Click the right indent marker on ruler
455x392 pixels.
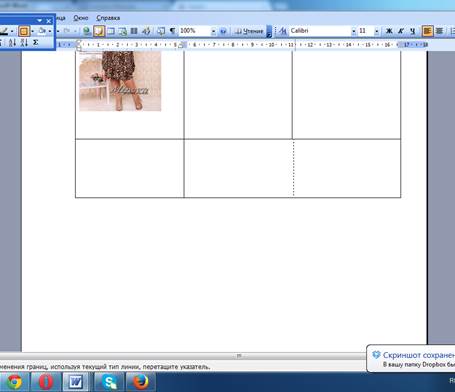click(x=181, y=45)
